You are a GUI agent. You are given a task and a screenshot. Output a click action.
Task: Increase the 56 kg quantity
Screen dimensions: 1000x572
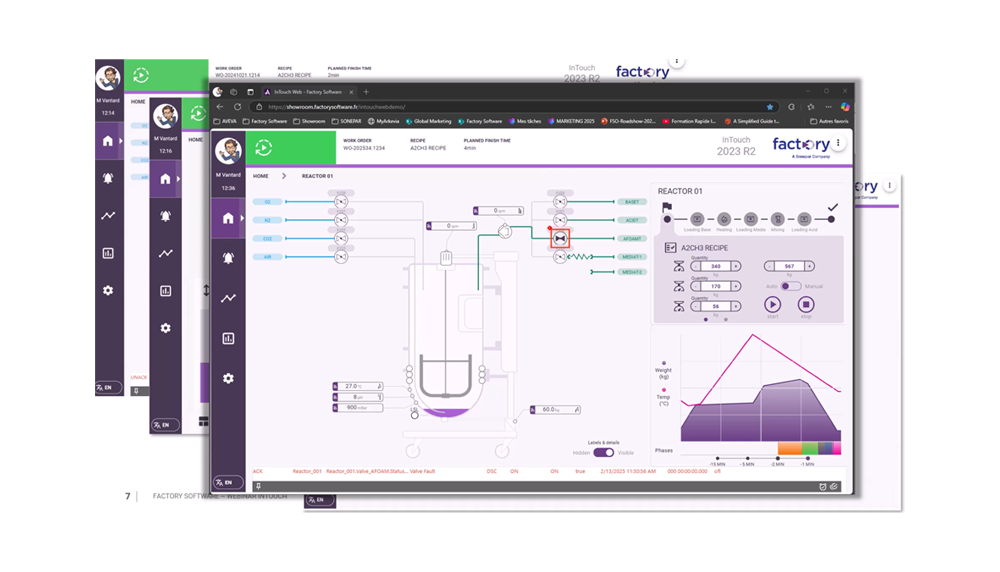point(736,307)
